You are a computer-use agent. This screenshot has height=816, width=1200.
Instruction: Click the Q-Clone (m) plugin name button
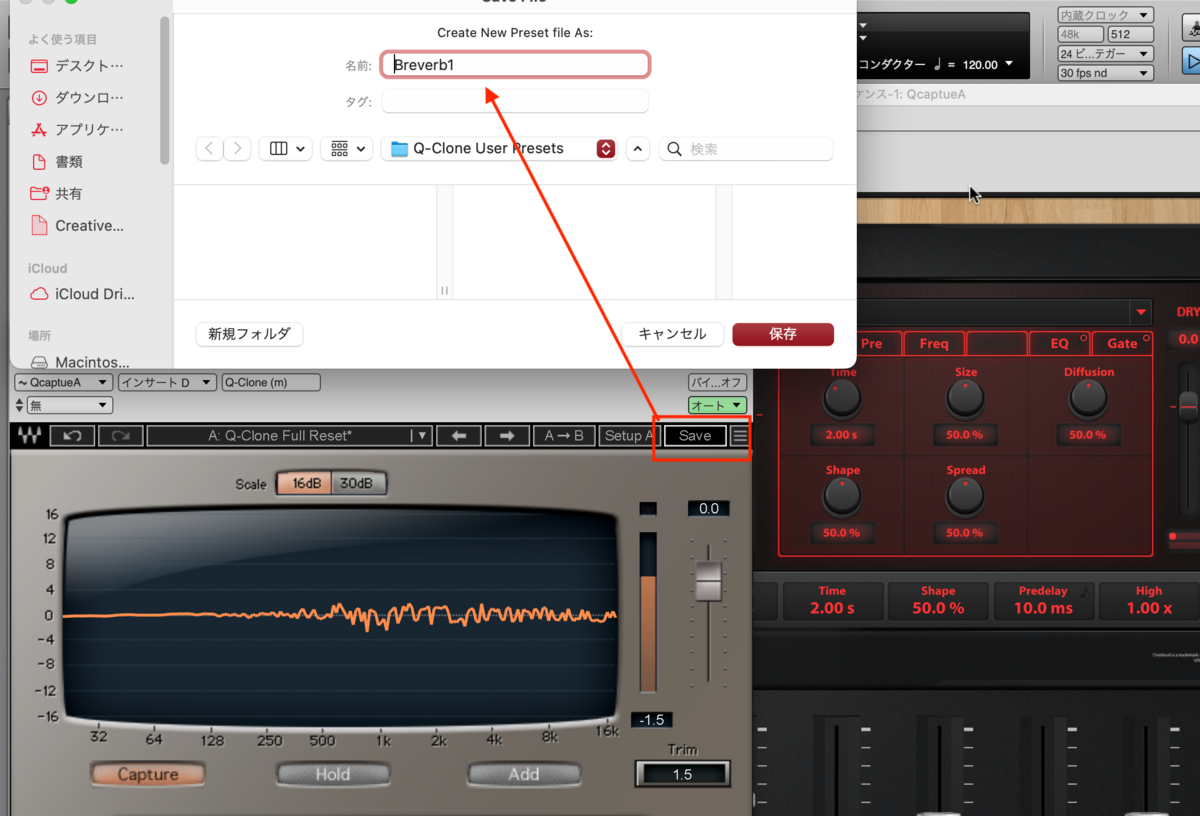(x=271, y=382)
